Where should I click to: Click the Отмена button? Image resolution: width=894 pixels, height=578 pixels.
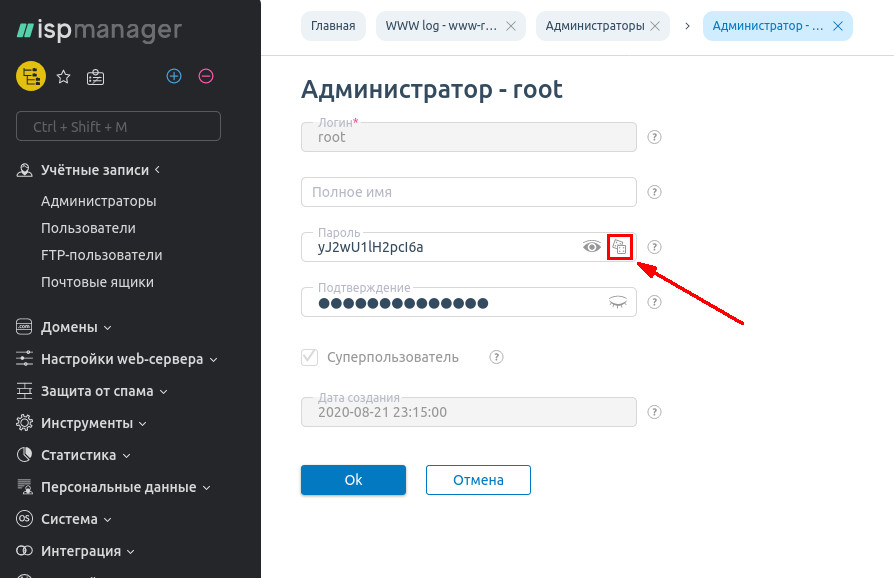coord(478,480)
